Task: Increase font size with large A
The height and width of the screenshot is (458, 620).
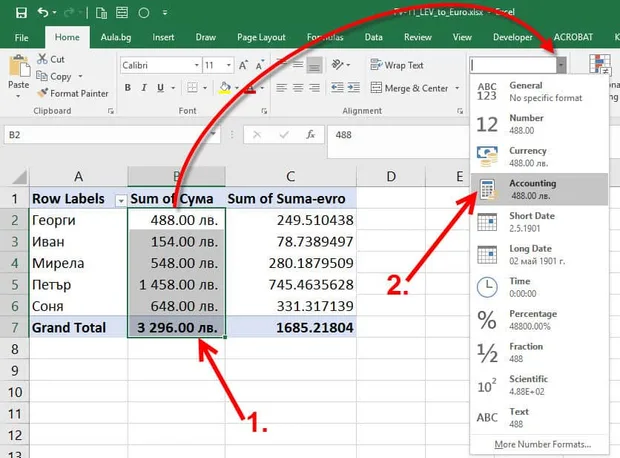Action: point(243,65)
